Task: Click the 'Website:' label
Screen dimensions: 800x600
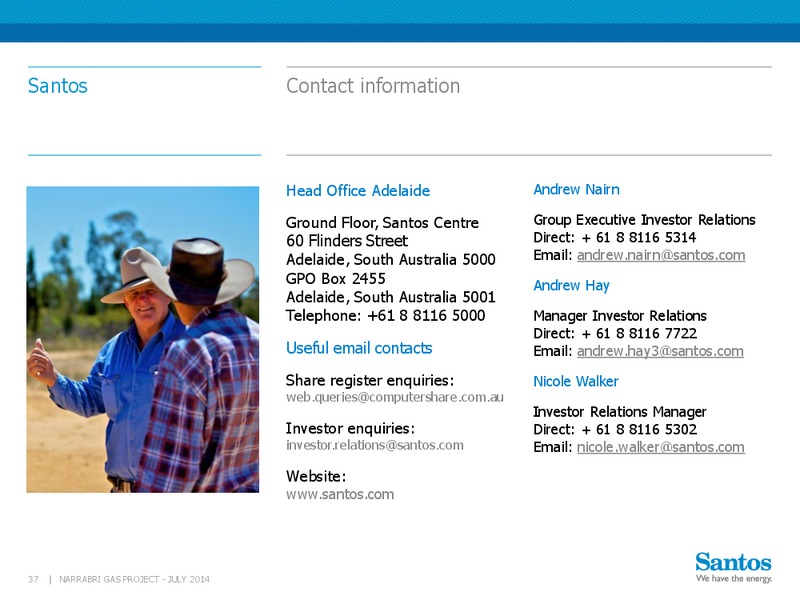Action: pos(316,477)
